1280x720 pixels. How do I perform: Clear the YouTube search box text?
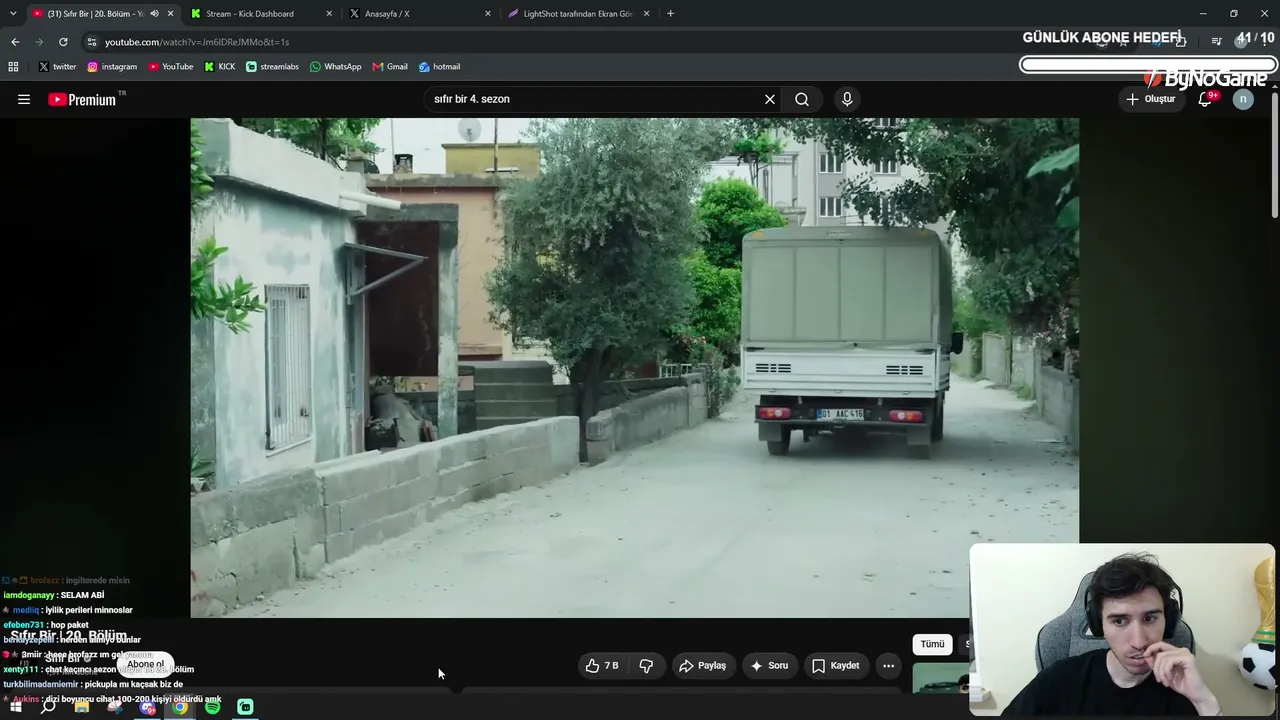770,99
